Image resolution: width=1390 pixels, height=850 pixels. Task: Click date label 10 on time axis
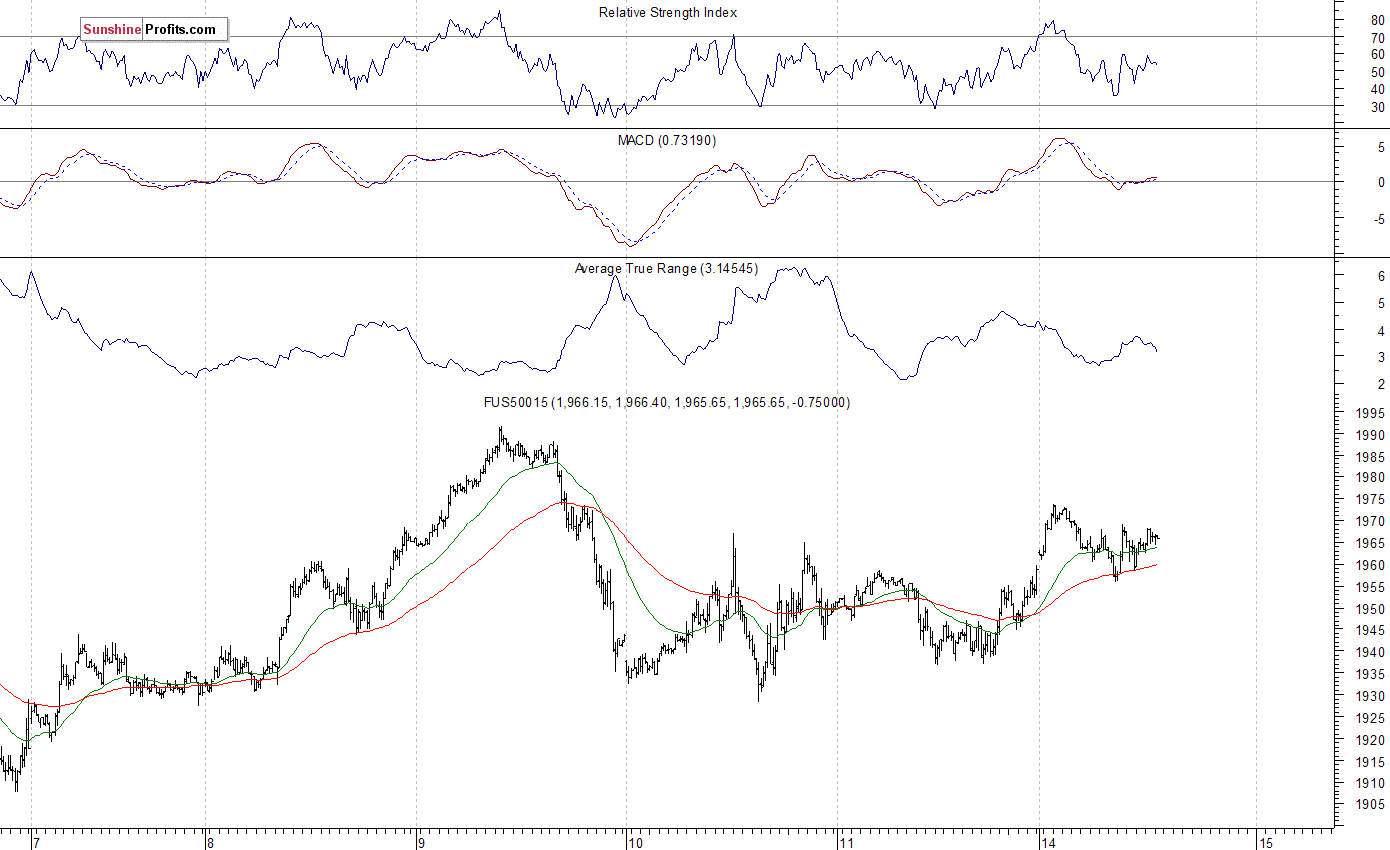(x=634, y=842)
